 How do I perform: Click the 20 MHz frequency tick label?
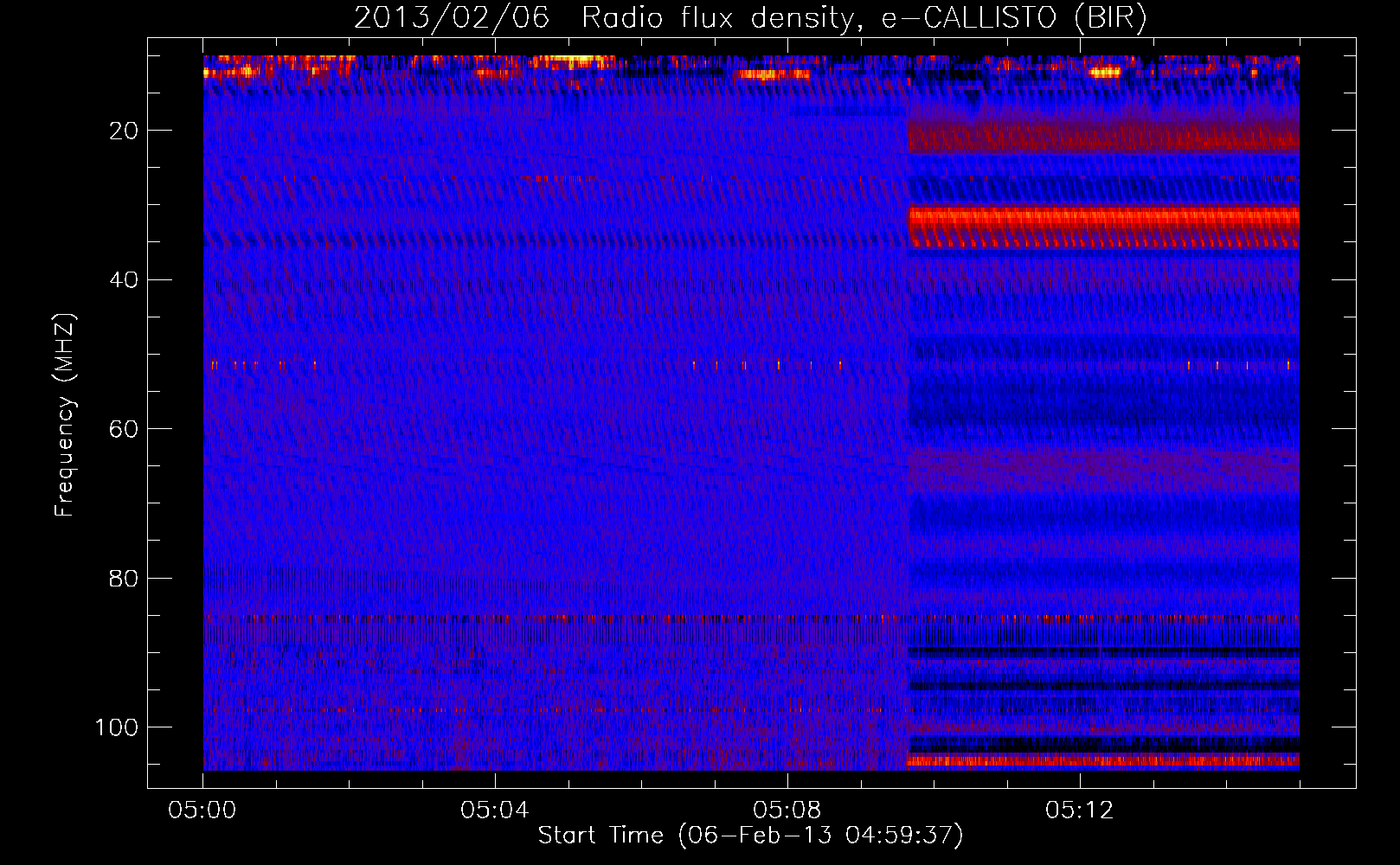pos(124,131)
